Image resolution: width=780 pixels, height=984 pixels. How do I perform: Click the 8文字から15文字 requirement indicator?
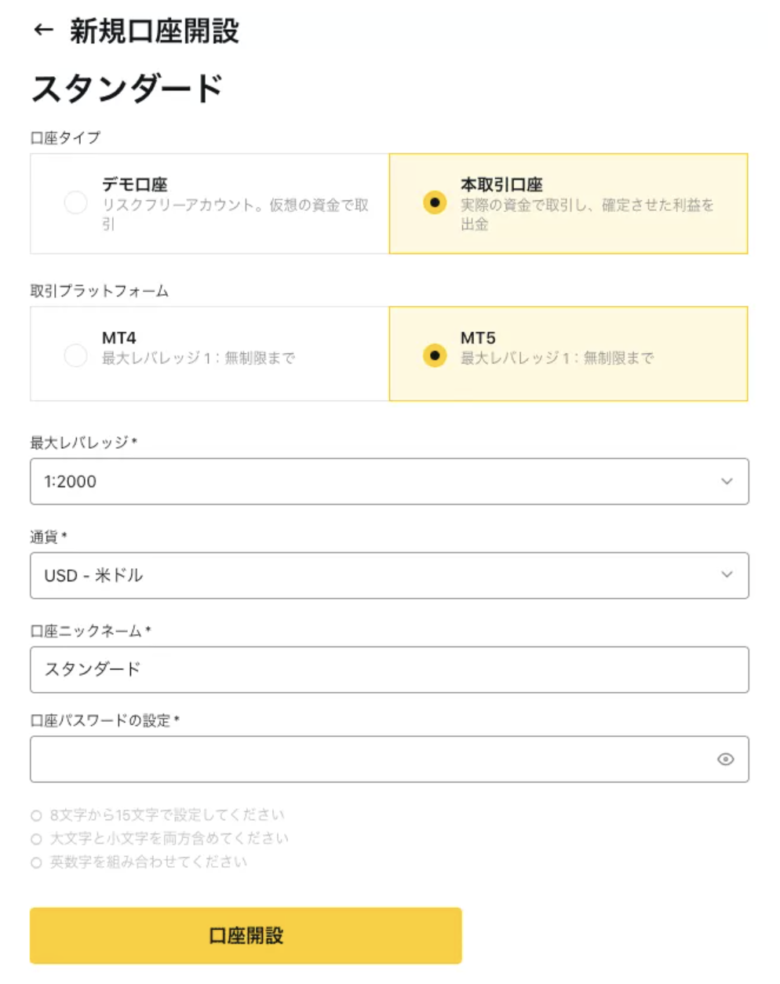[x=36, y=816]
